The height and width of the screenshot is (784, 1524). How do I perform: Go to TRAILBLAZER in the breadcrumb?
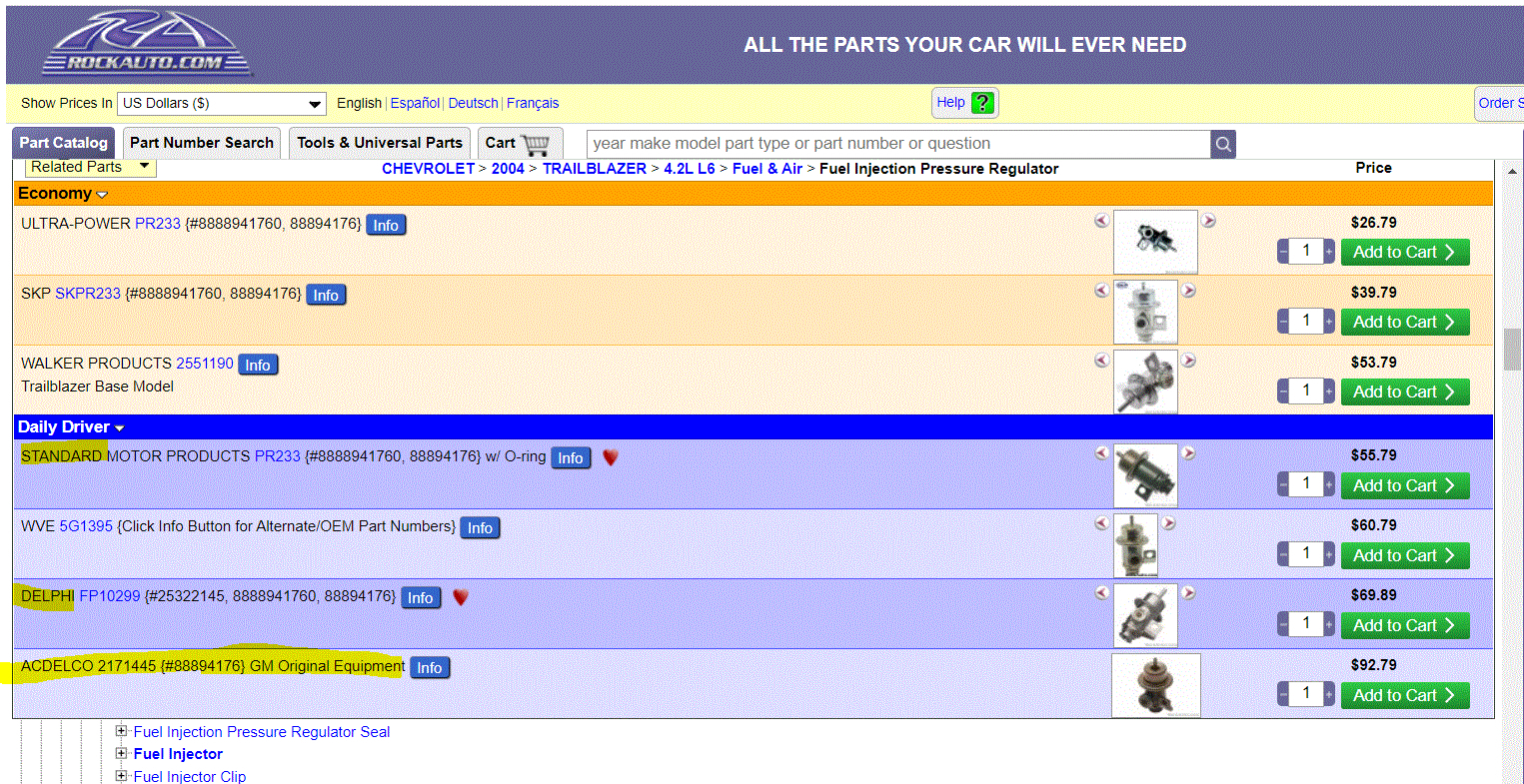coord(595,169)
